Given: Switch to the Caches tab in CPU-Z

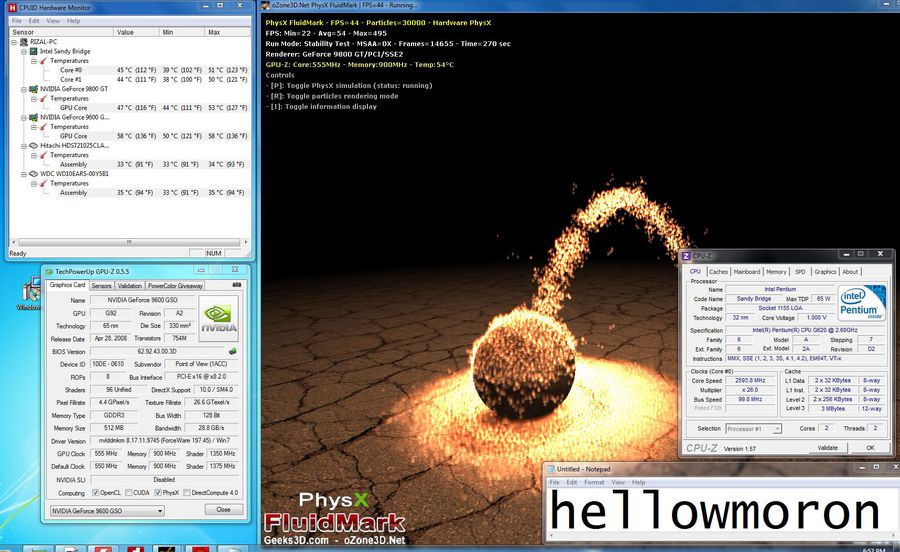Looking at the screenshot, I should (x=718, y=272).
